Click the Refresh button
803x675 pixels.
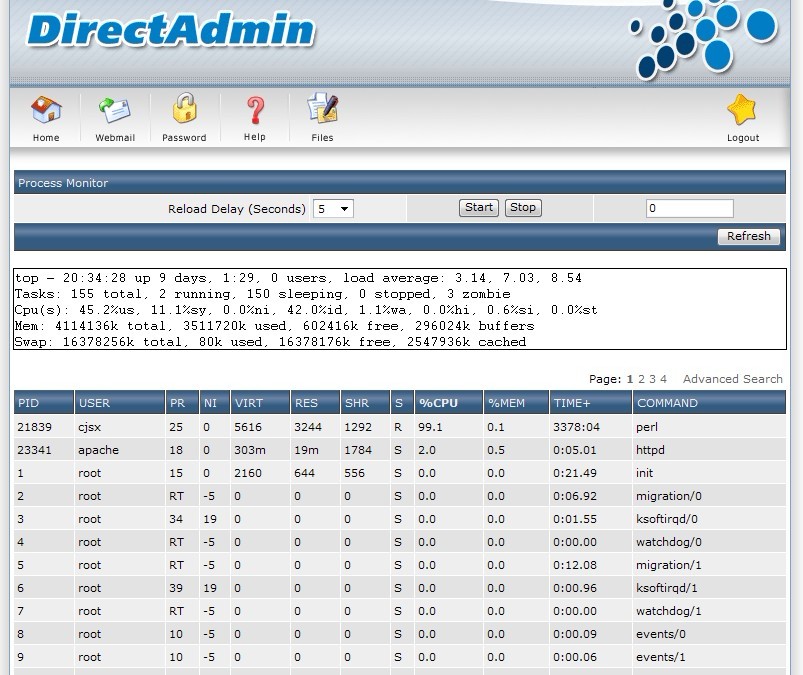[749, 236]
